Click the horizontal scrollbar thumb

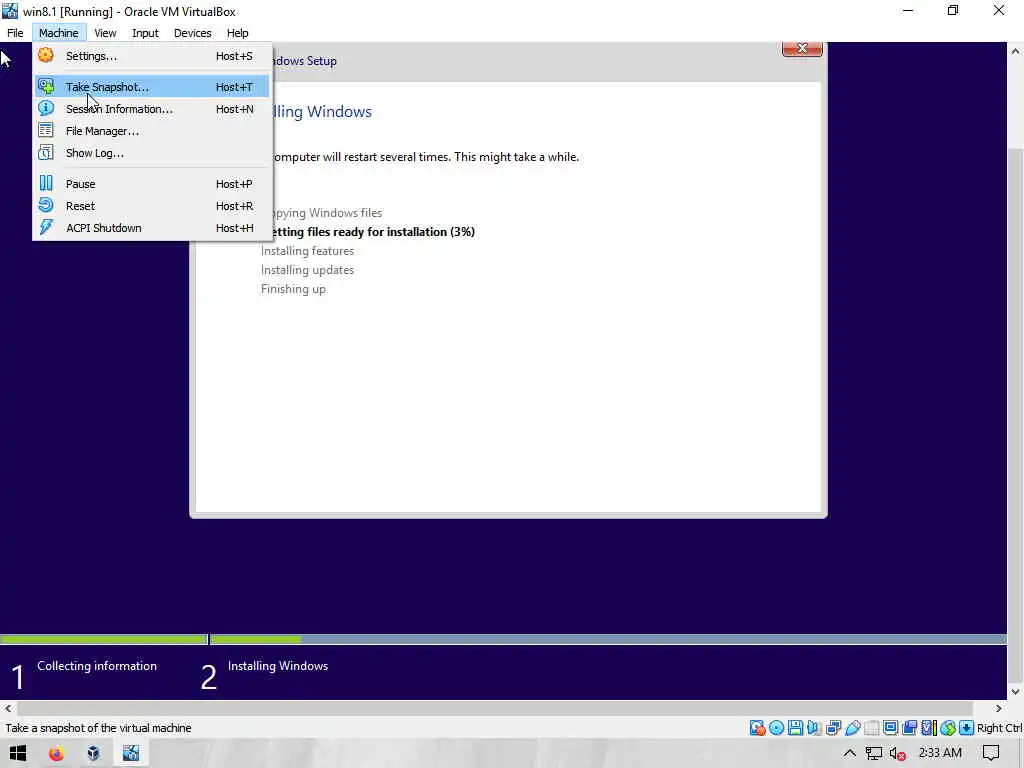pos(495,709)
